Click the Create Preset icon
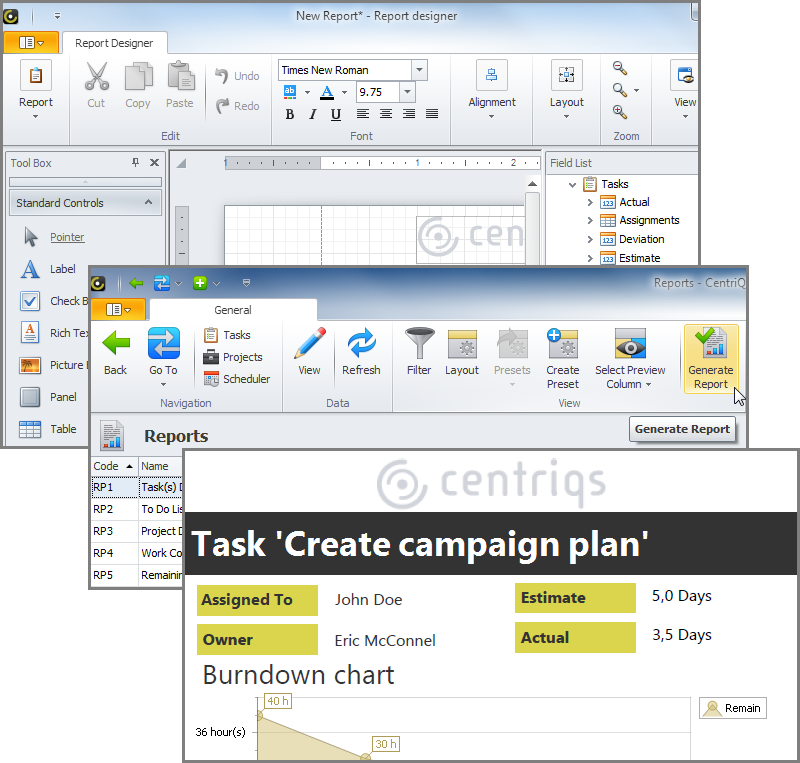The width and height of the screenshot is (800, 763). [x=563, y=345]
